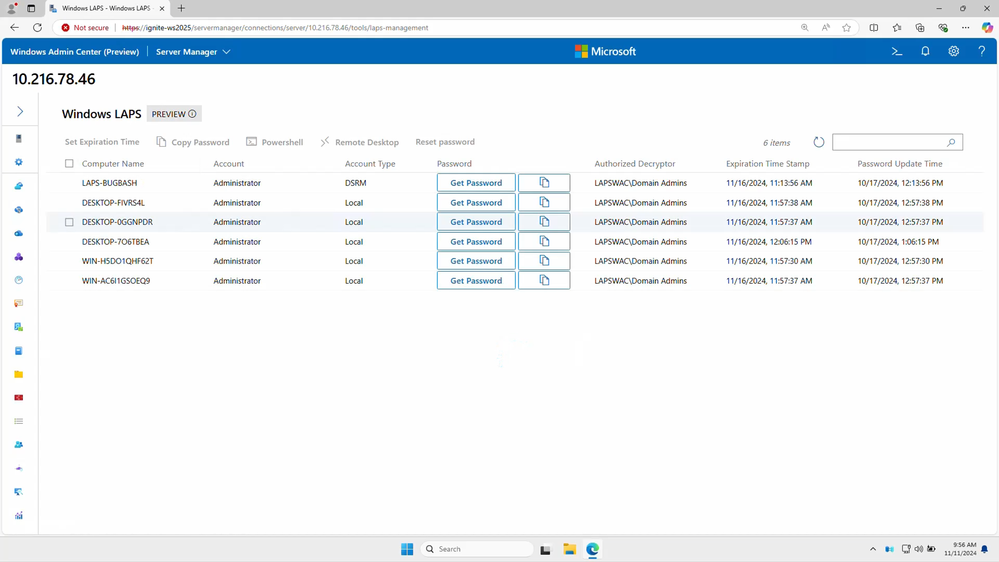This screenshot has height=562, width=999.
Task: Get Password for DESKTOP-0GGNPDR
Action: [x=476, y=222]
